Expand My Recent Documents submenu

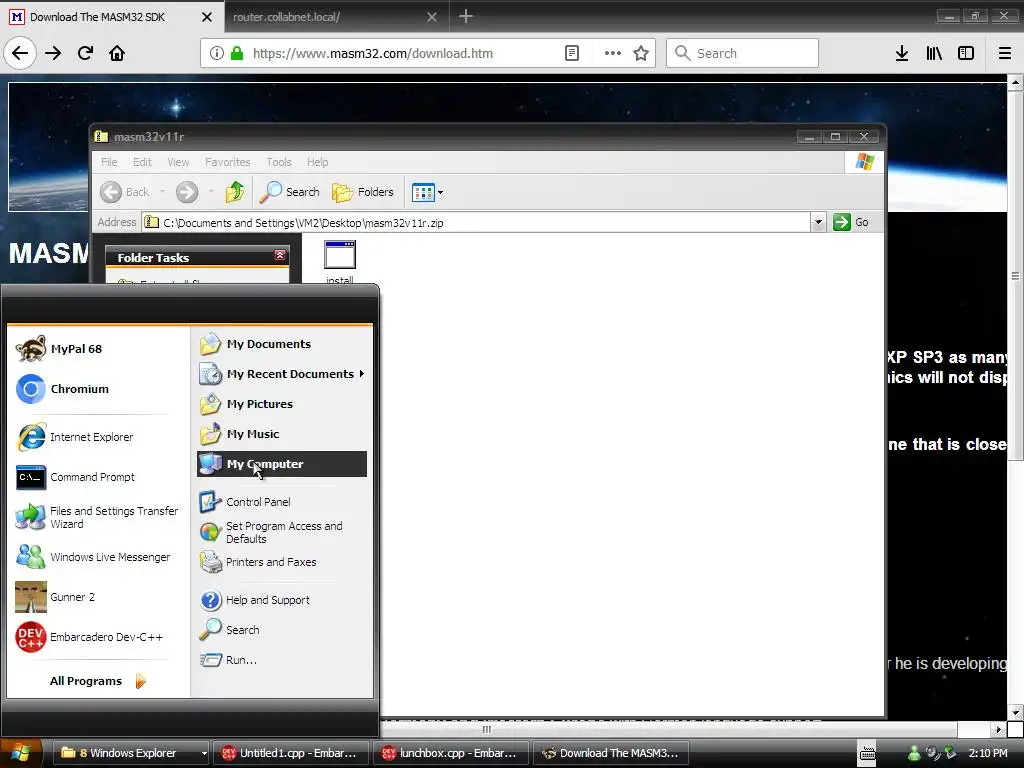tap(281, 374)
